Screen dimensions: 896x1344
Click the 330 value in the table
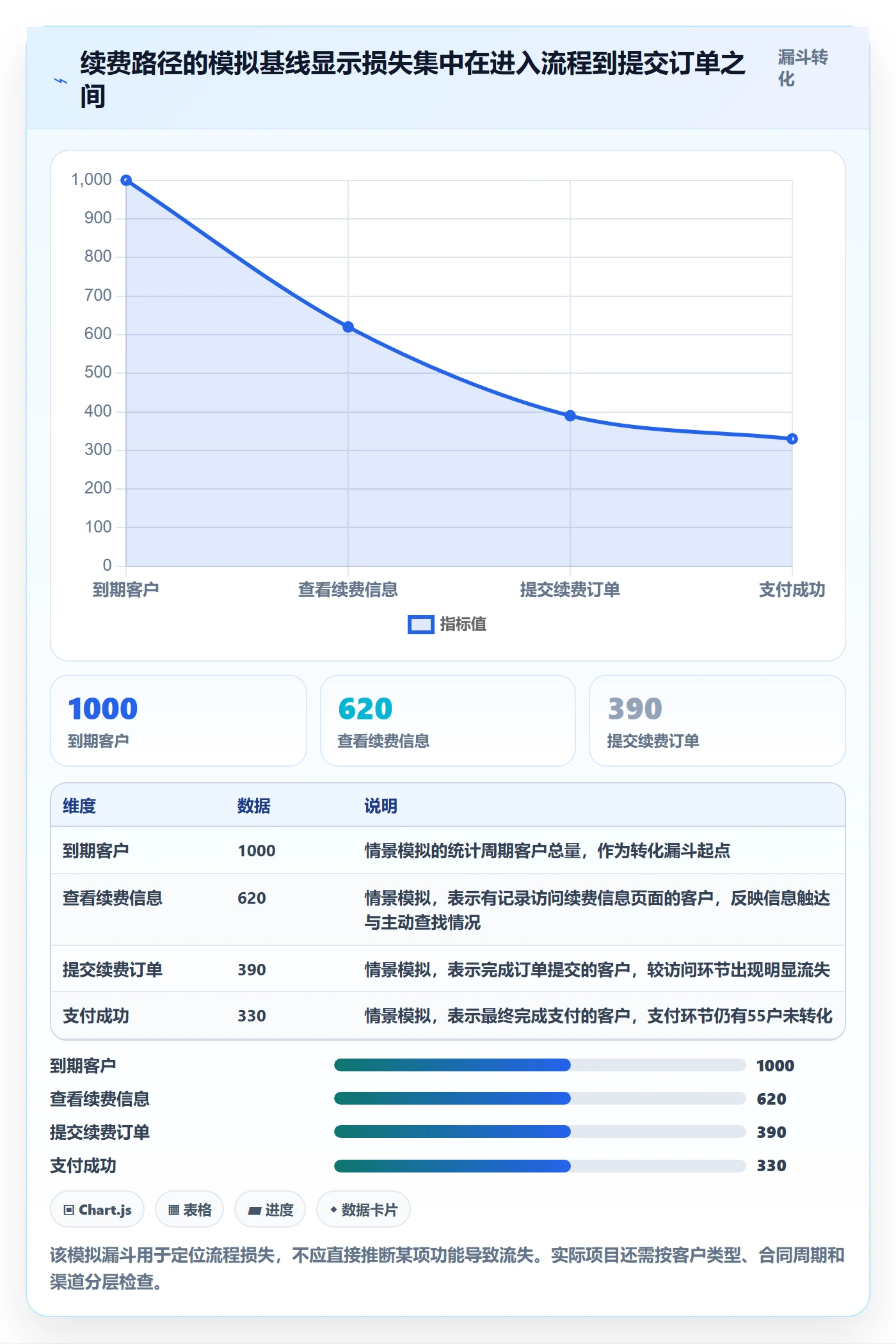pyautogui.click(x=252, y=1016)
